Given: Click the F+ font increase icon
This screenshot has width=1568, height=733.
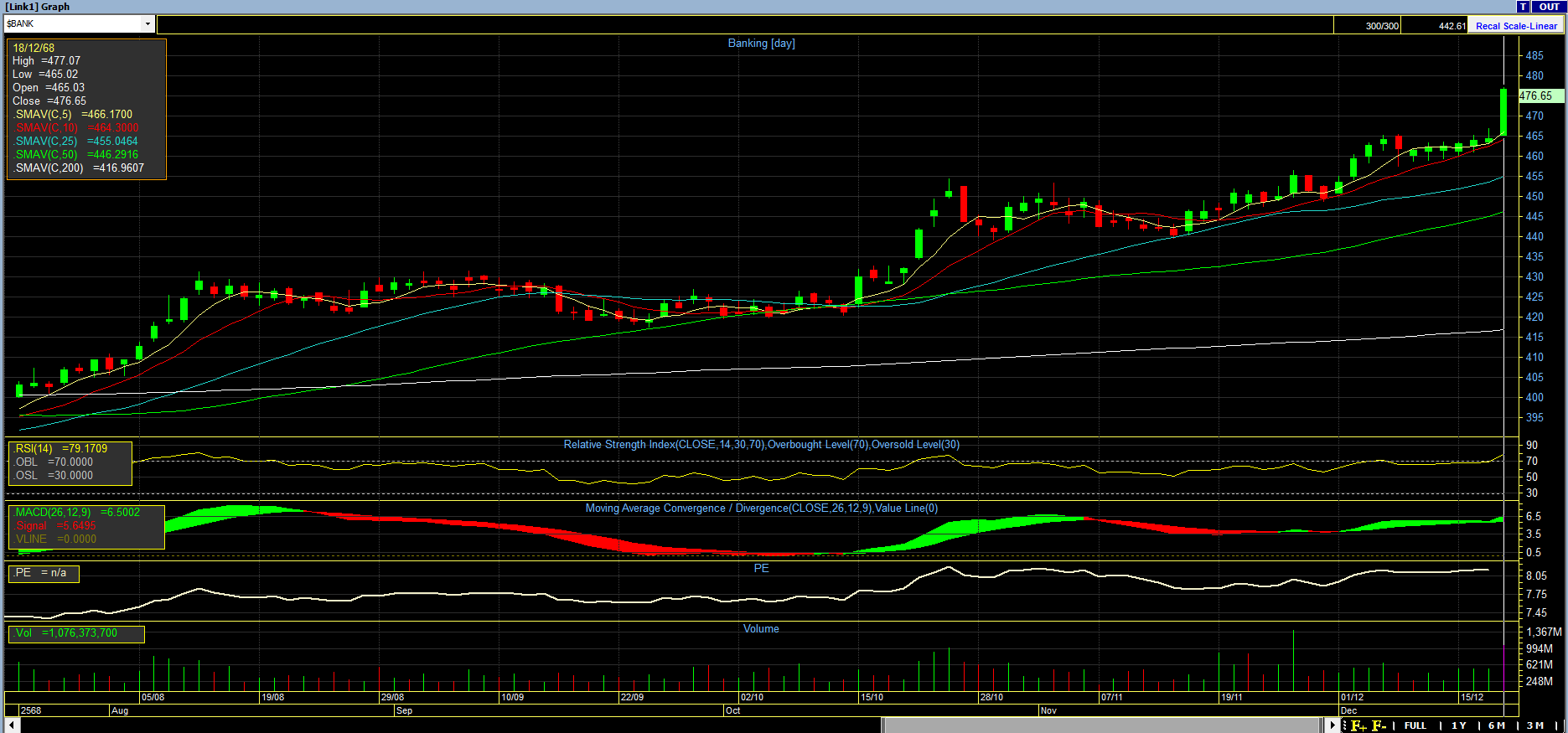Looking at the screenshot, I should (x=1358, y=725).
